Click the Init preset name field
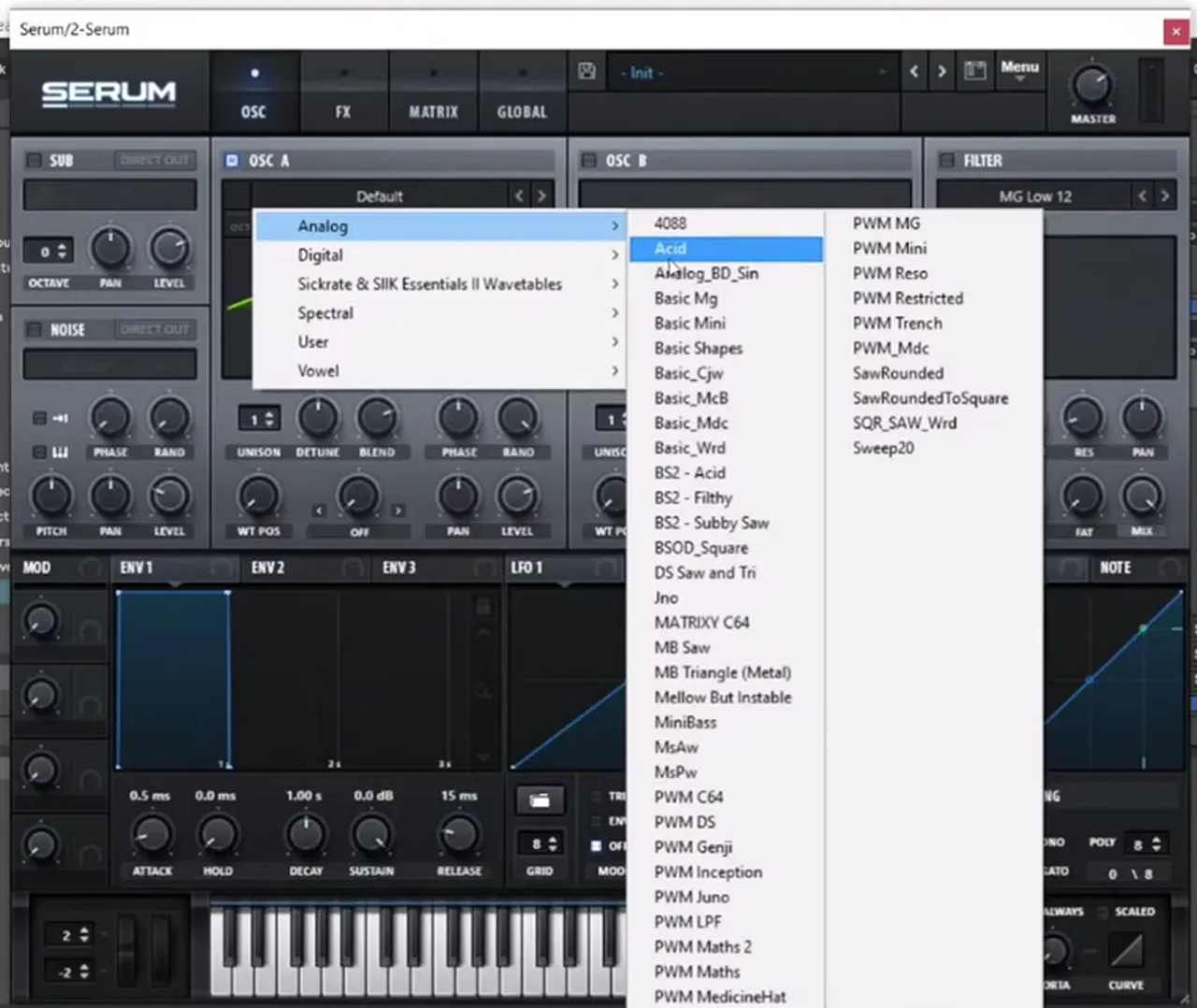1197x1008 pixels. tap(752, 72)
